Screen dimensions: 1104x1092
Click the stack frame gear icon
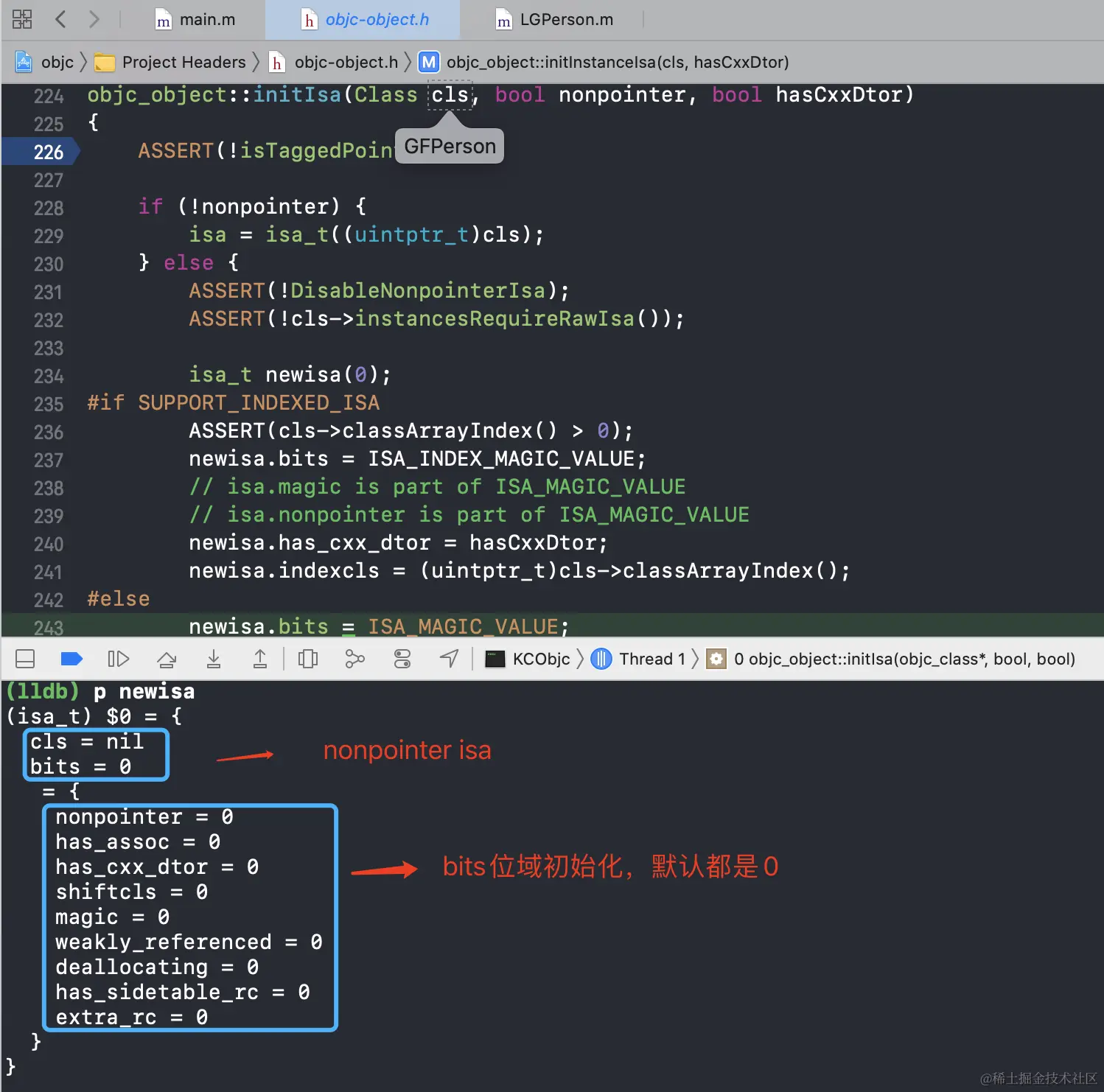click(716, 659)
